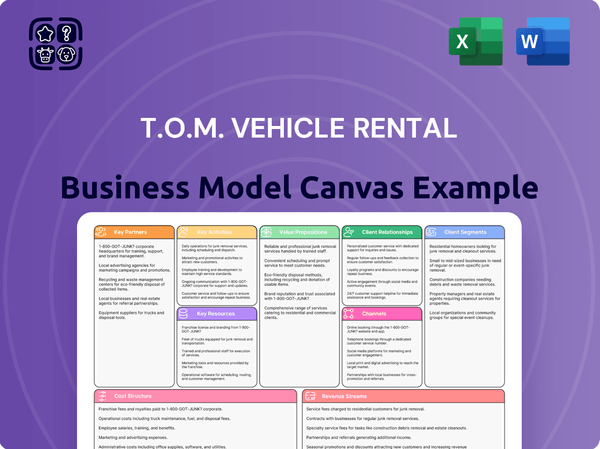Select the Revenue Streams section header

point(349,395)
